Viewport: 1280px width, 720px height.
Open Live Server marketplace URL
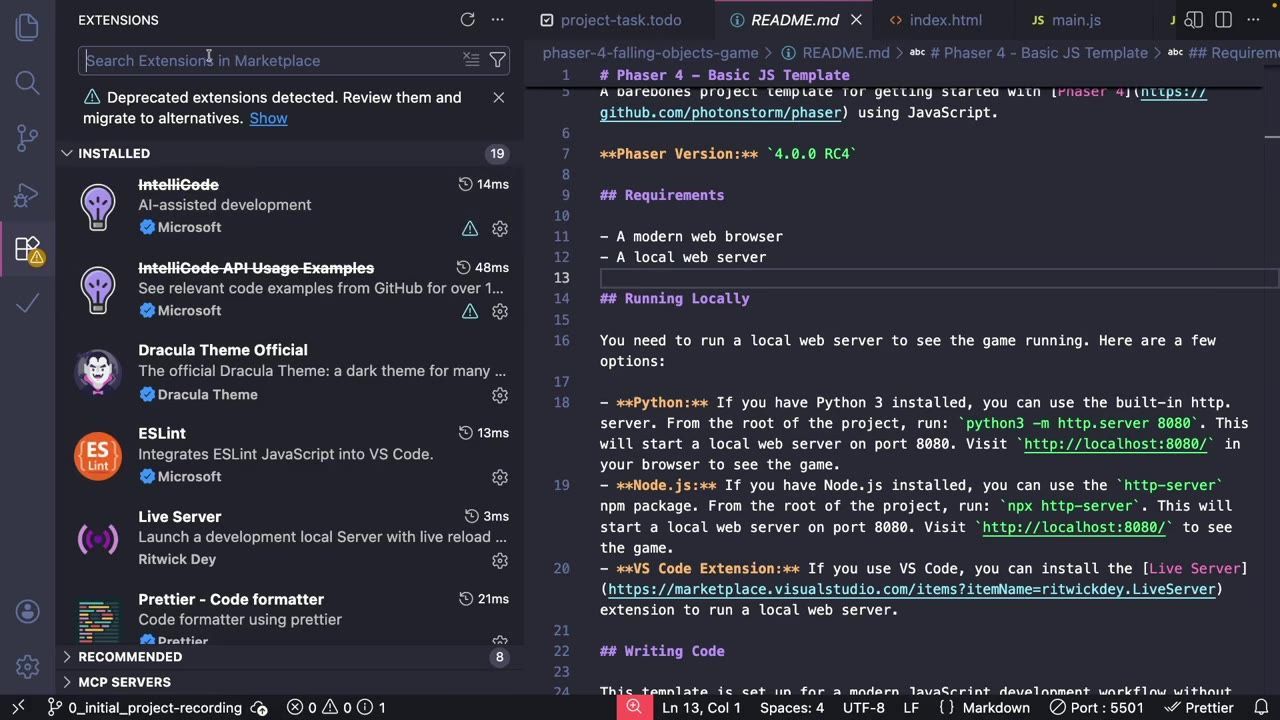[x=911, y=589]
